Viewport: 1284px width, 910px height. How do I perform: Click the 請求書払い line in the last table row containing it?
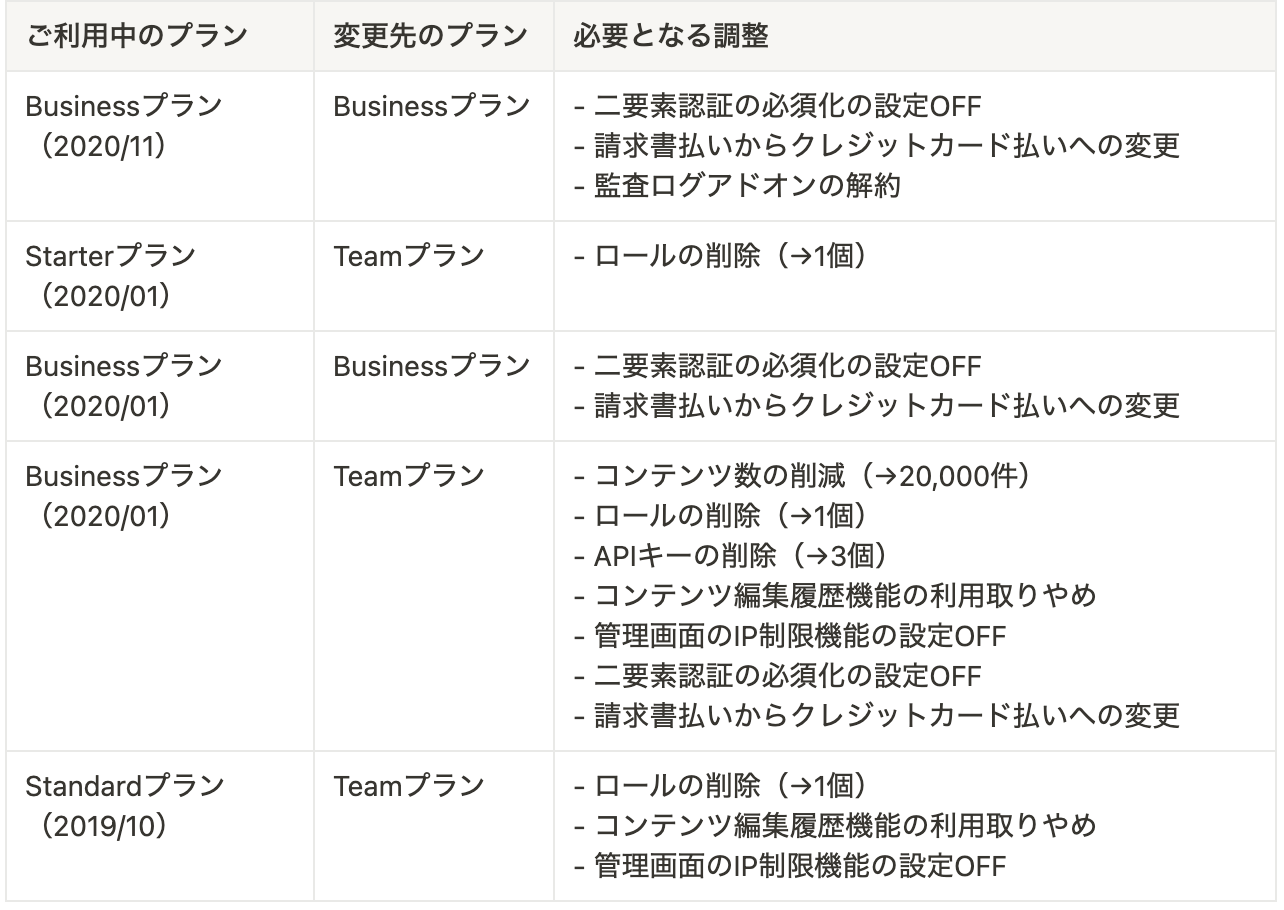click(x=876, y=716)
